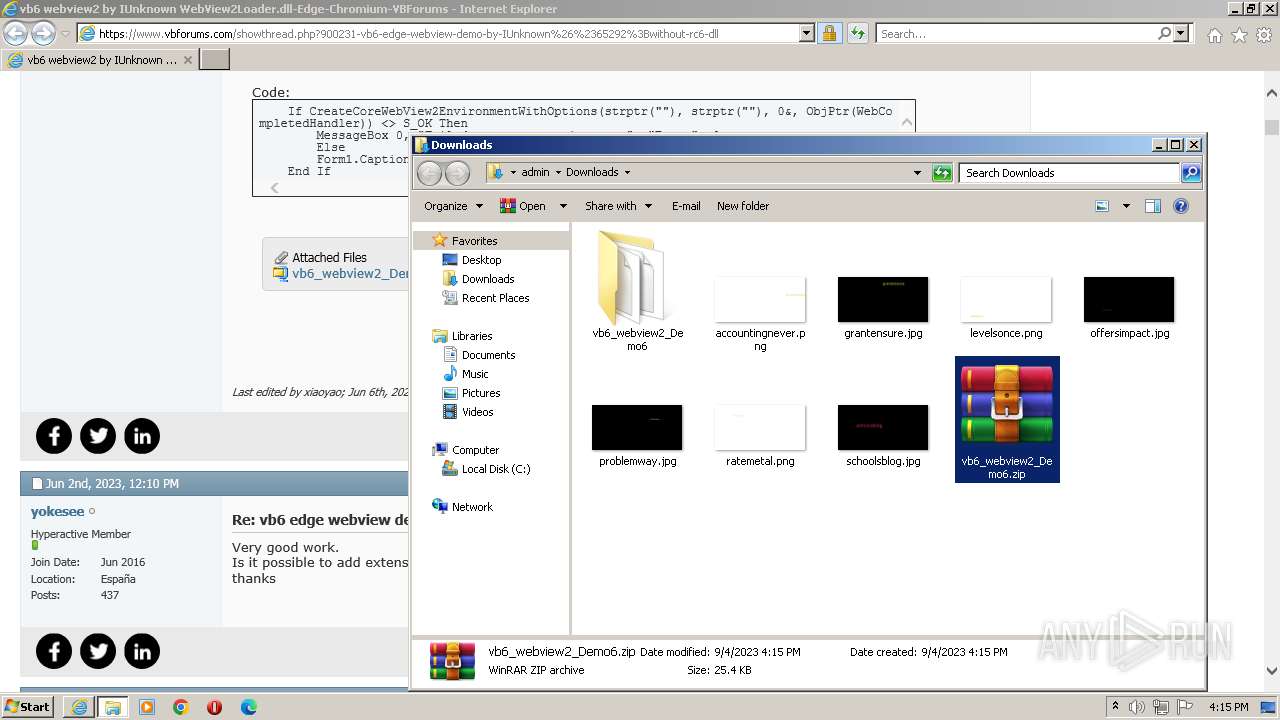The image size is (1280, 720).
Task: Open Desktop in Favorites
Action: [481, 260]
